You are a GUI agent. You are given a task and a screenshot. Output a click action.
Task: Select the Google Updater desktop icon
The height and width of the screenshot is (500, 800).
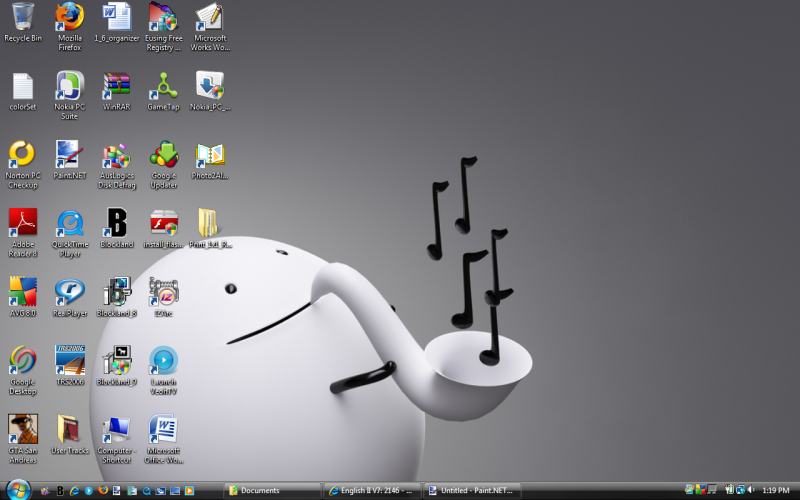pos(163,164)
